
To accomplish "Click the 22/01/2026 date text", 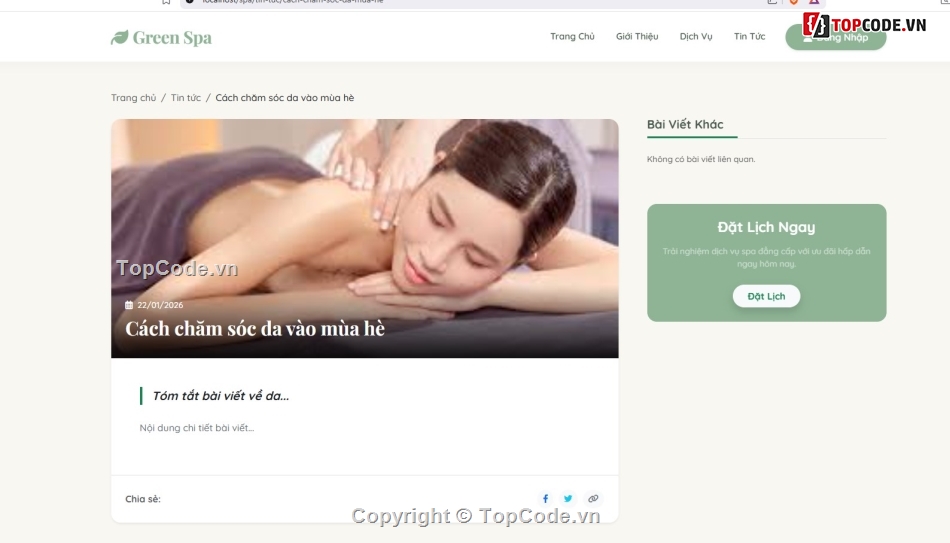I will (160, 305).
